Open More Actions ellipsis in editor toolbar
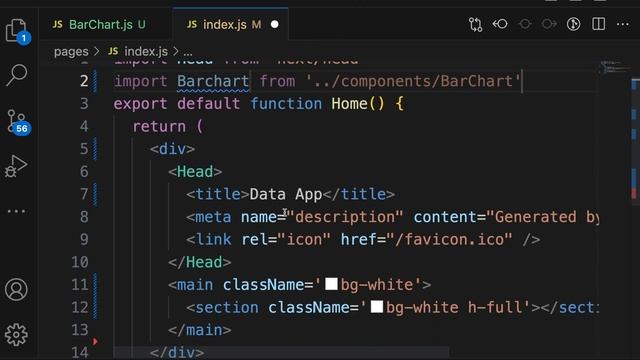 point(623,24)
